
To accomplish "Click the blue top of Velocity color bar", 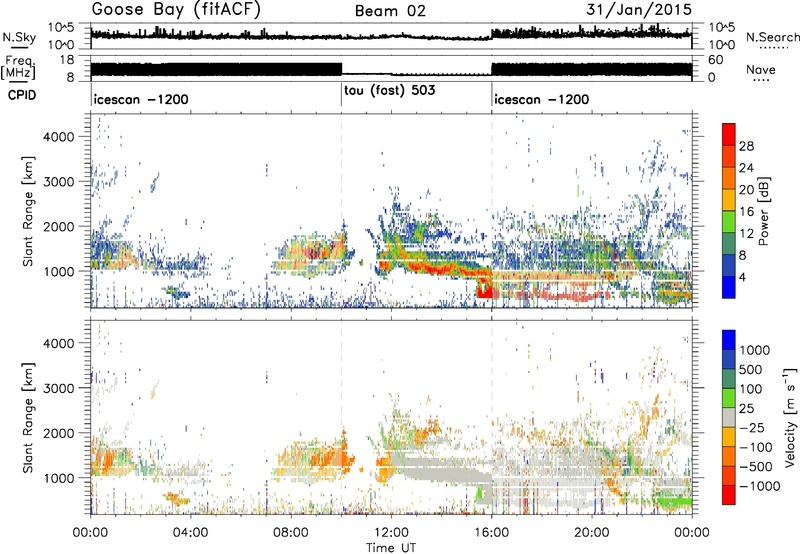I will pyautogui.click(x=729, y=339).
